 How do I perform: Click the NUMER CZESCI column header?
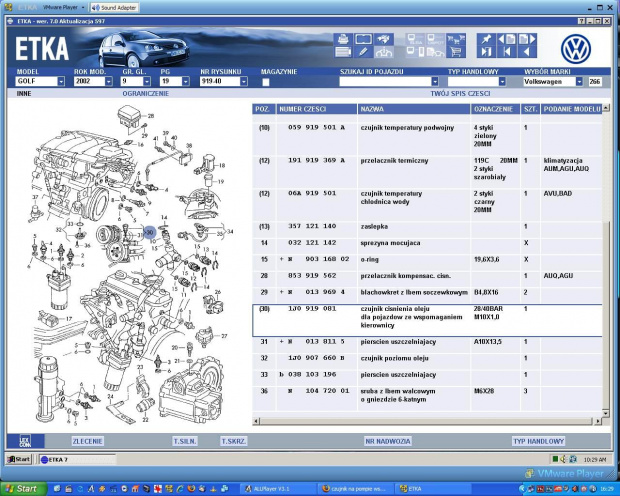point(316,109)
